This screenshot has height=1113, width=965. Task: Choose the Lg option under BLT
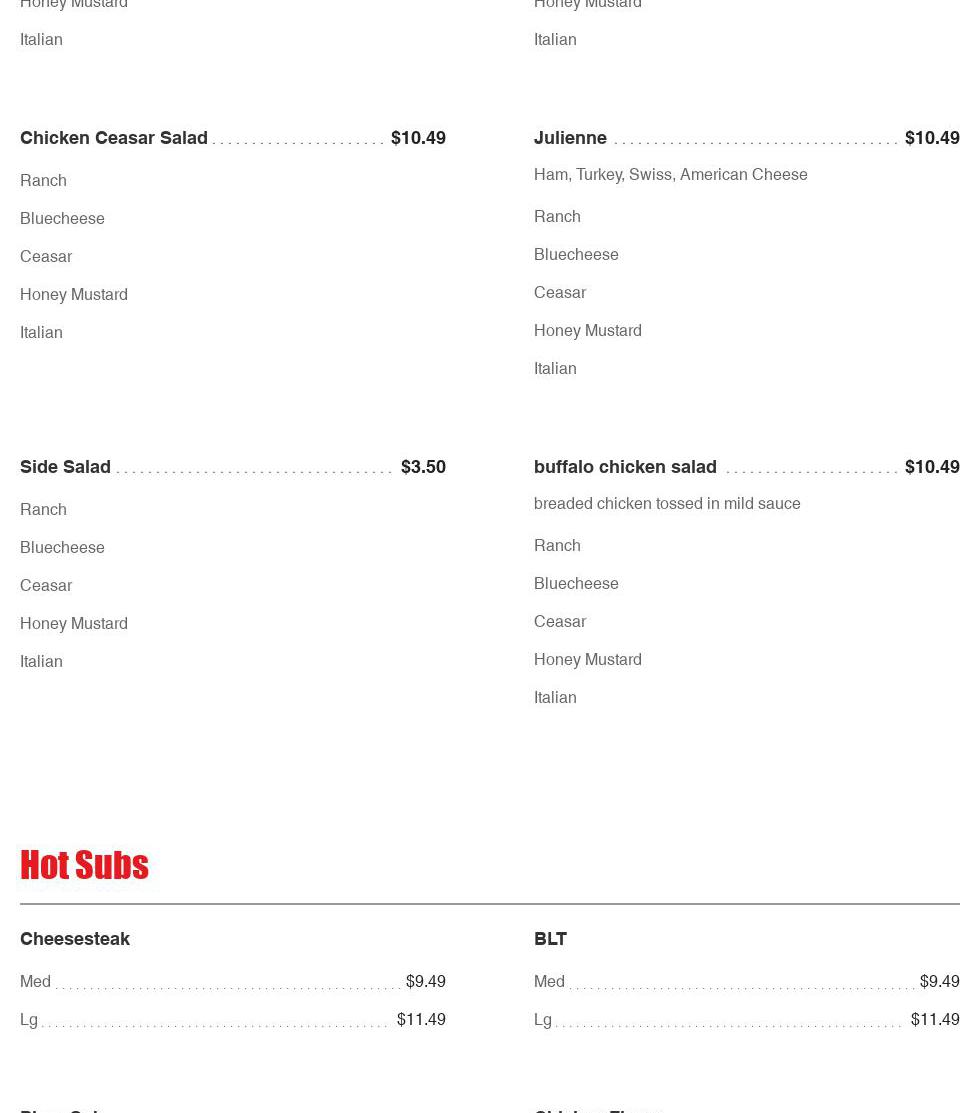tap(747, 1019)
